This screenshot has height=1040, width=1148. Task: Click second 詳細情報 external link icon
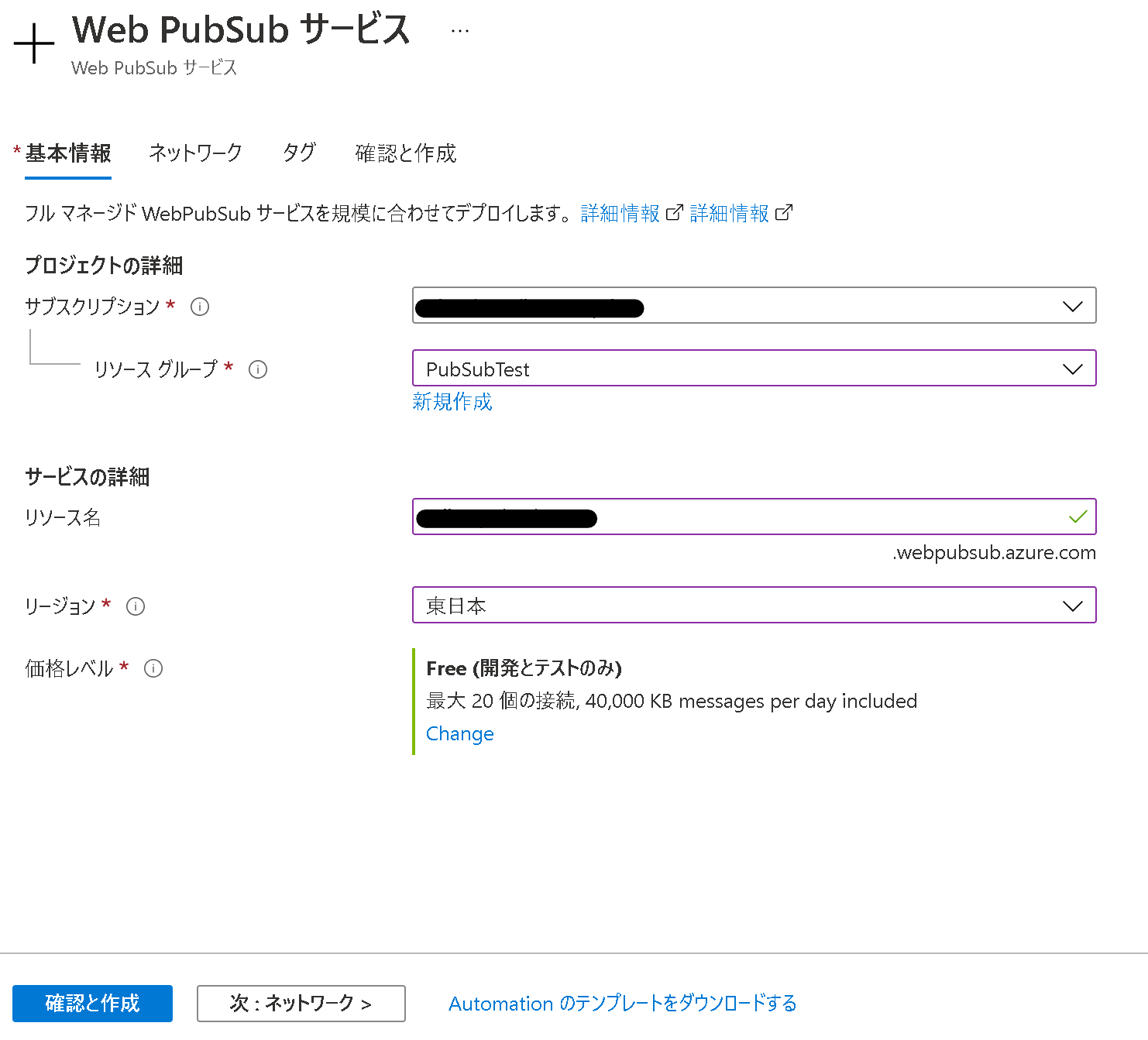(x=784, y=212)
